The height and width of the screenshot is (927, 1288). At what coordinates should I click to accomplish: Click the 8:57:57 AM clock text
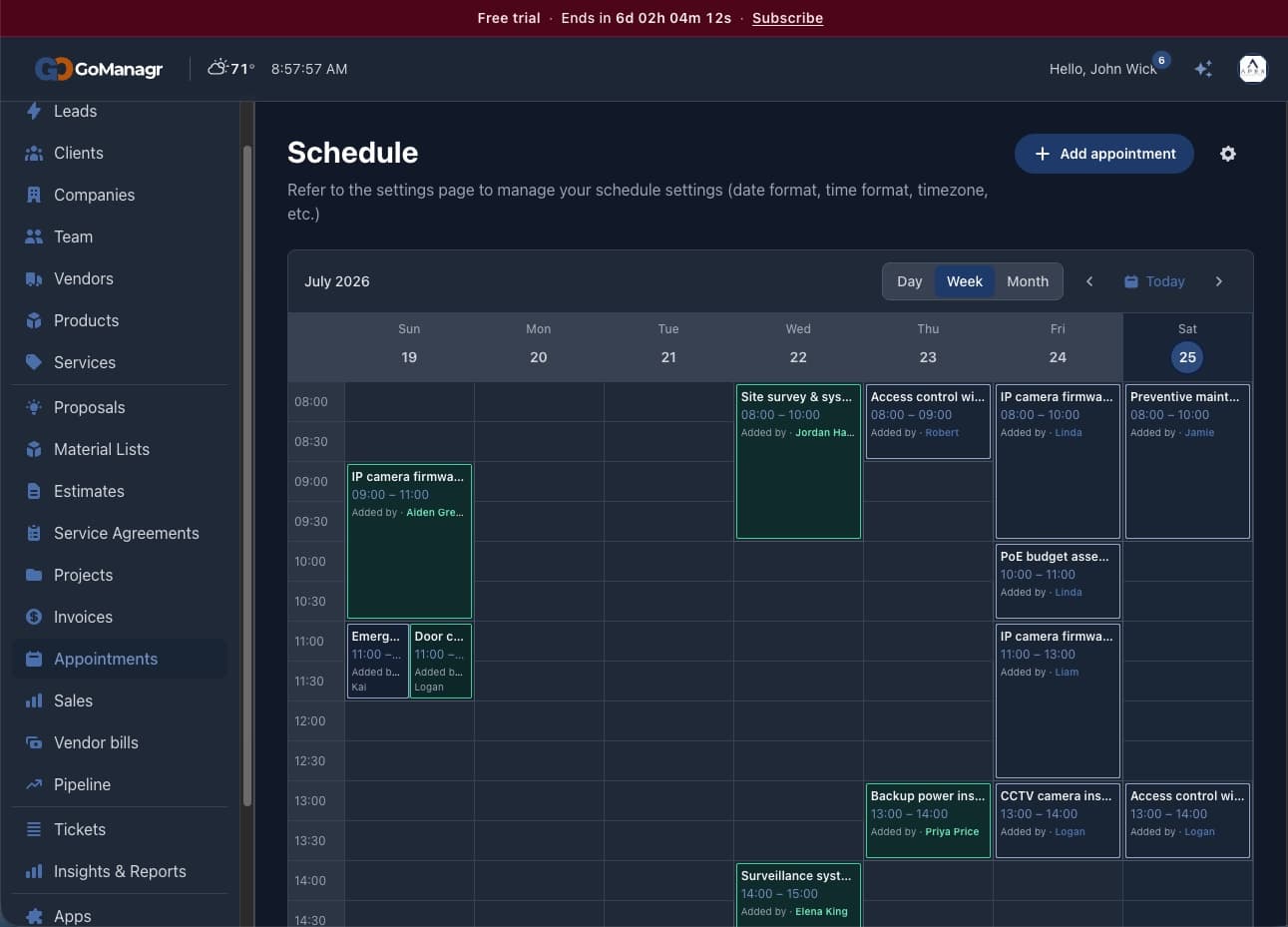coord(309,69)
